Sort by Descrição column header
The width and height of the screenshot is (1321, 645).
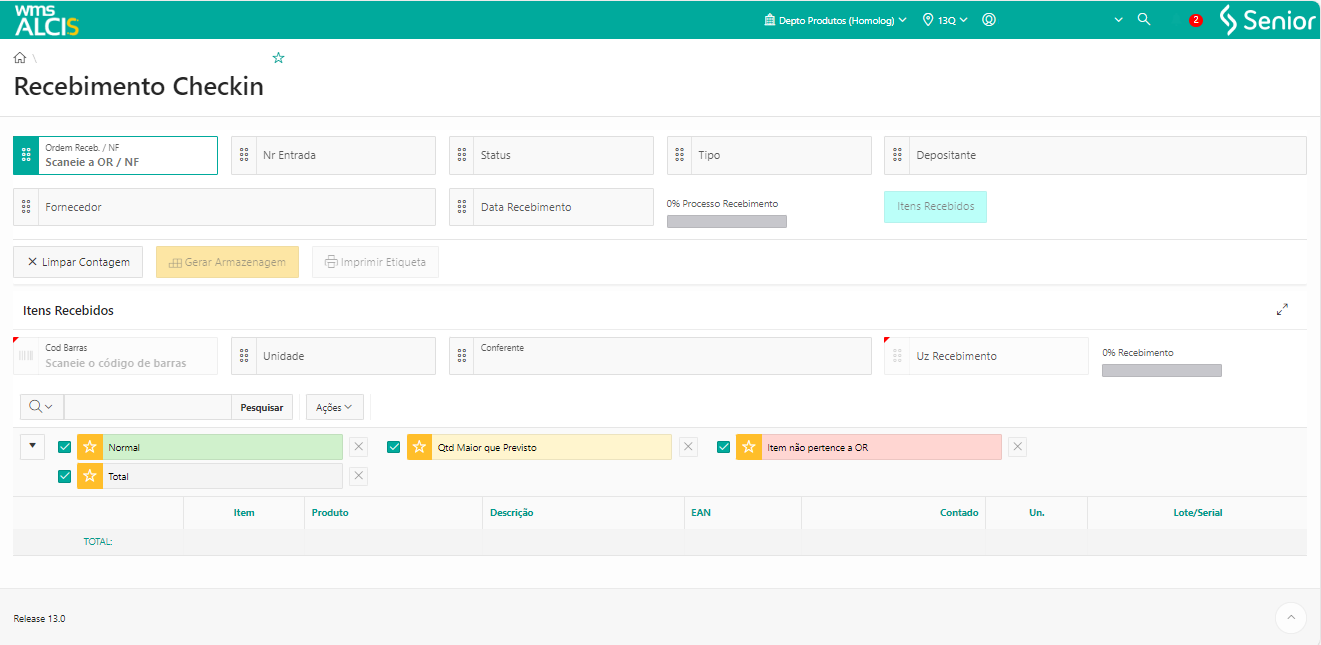(x=511, y=512)
